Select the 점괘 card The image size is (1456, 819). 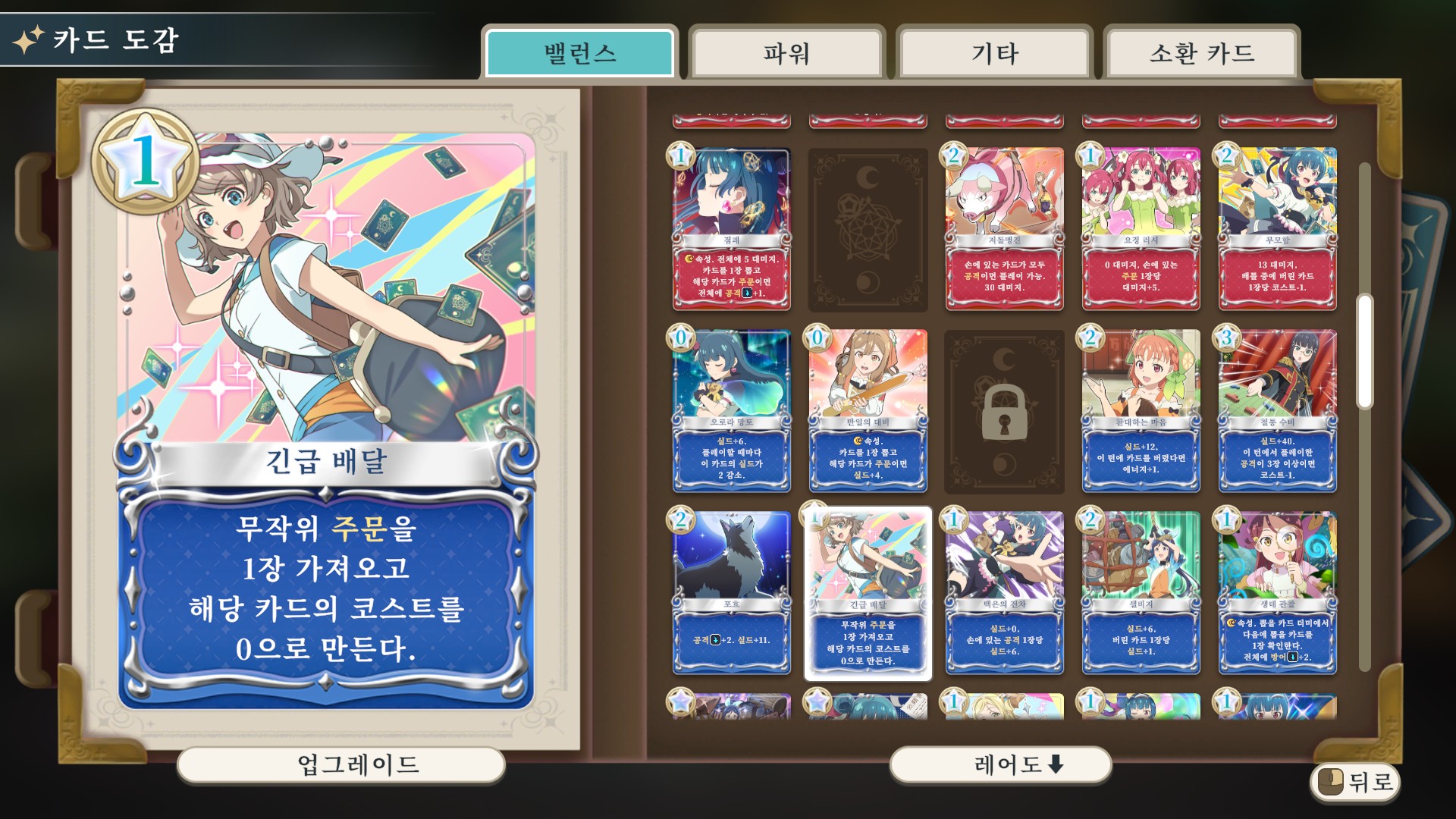[x=732, y=229]
